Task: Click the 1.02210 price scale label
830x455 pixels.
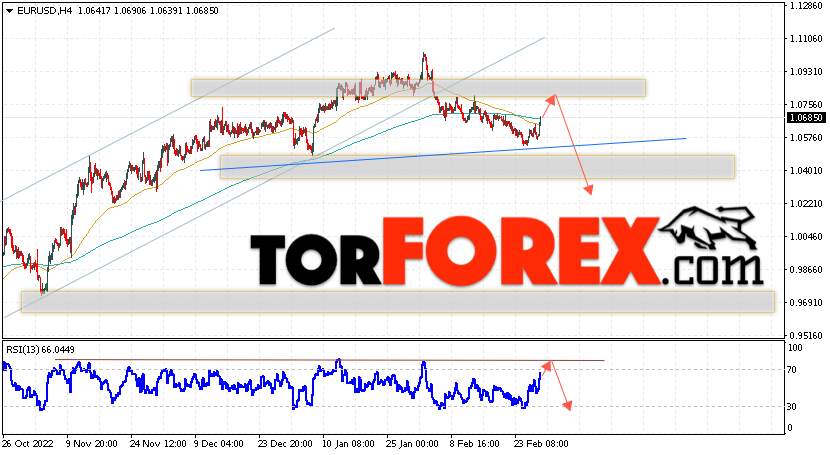Action: pyautogui.click(x=807, y=204)
